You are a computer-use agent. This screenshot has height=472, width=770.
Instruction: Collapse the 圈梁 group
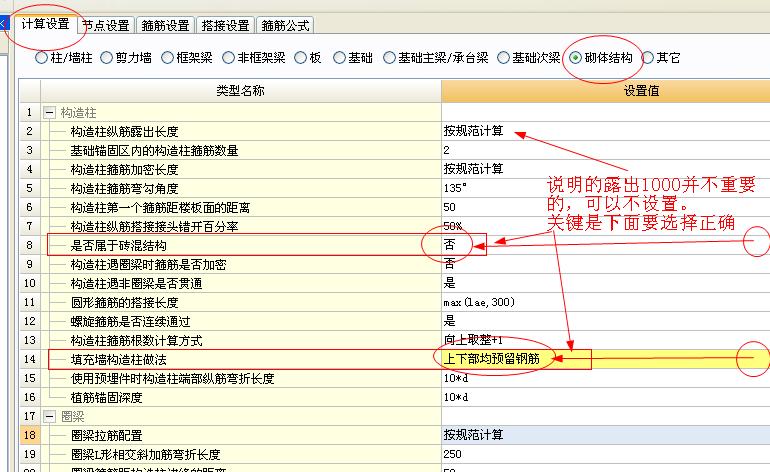49,416
